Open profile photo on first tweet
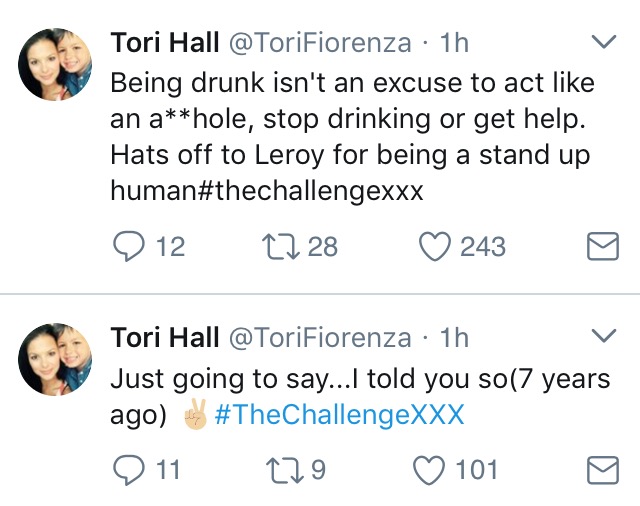The image size is (640, 506). point(55,64)
